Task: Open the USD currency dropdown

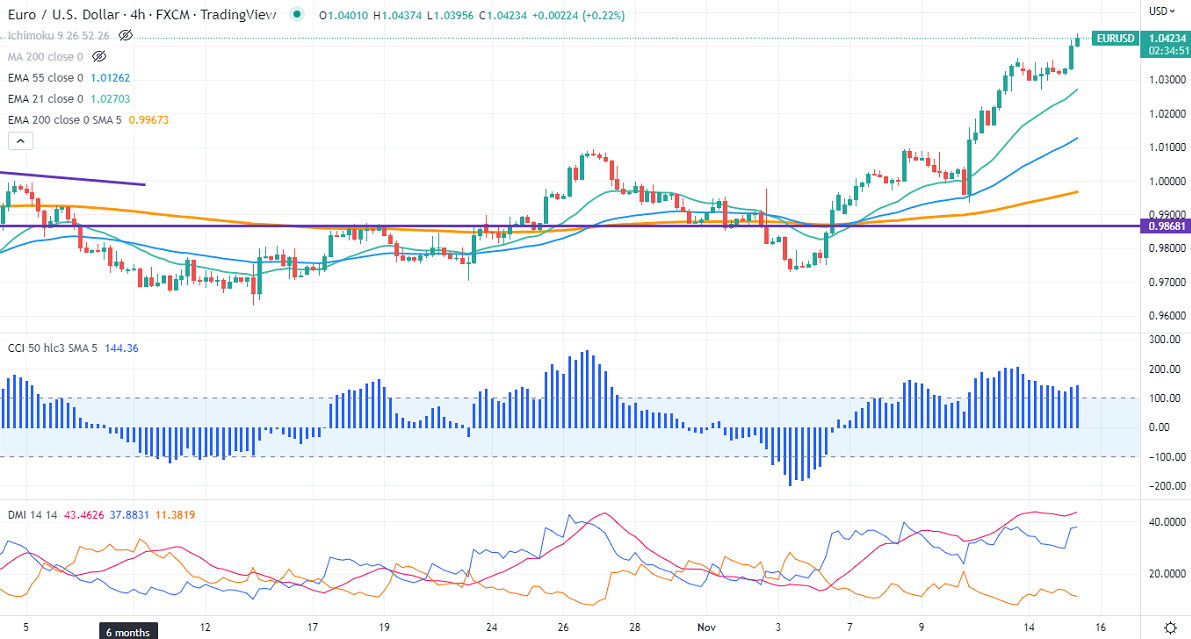Action: tap(1161, 11)
